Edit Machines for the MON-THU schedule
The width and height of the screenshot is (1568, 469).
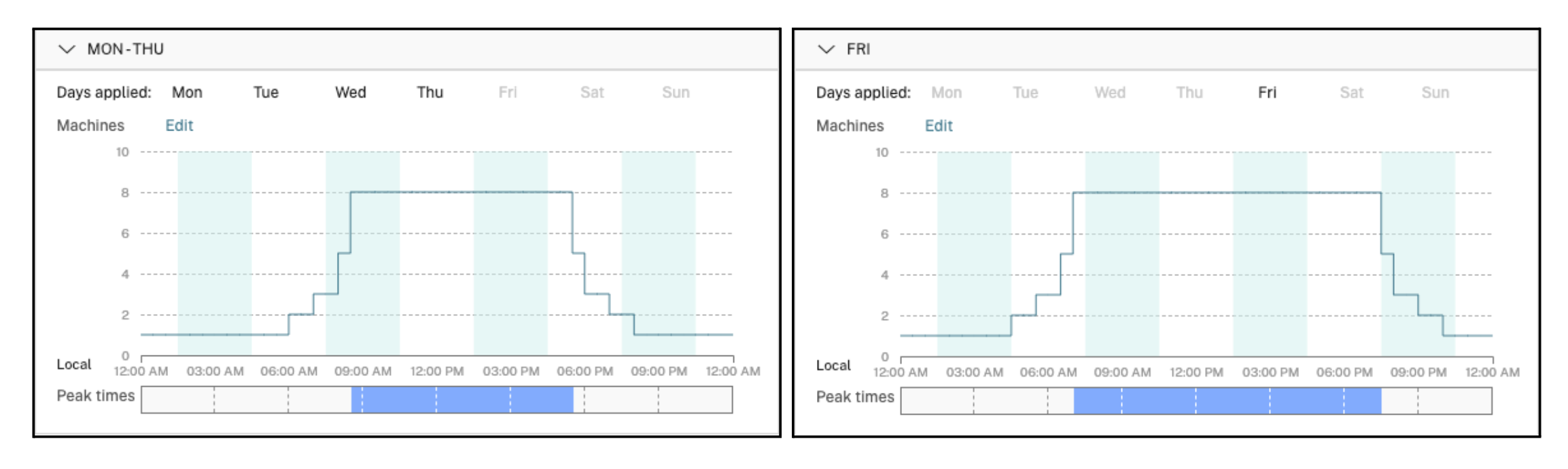[x=179, y=126]
